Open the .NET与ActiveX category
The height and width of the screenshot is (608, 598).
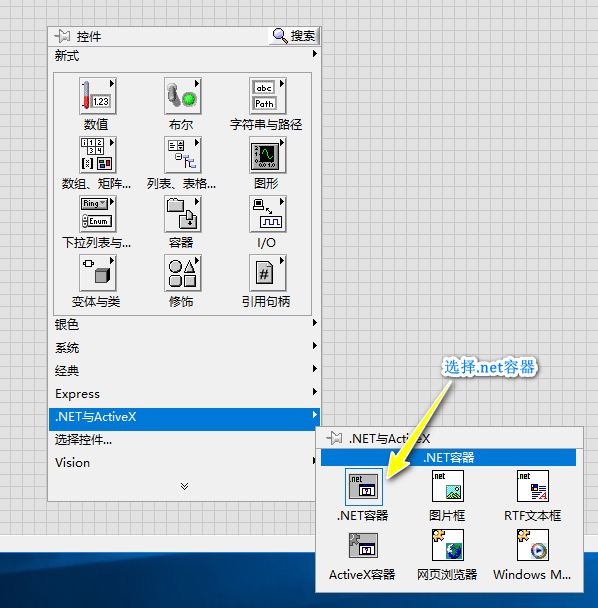(x=185, y=419)
